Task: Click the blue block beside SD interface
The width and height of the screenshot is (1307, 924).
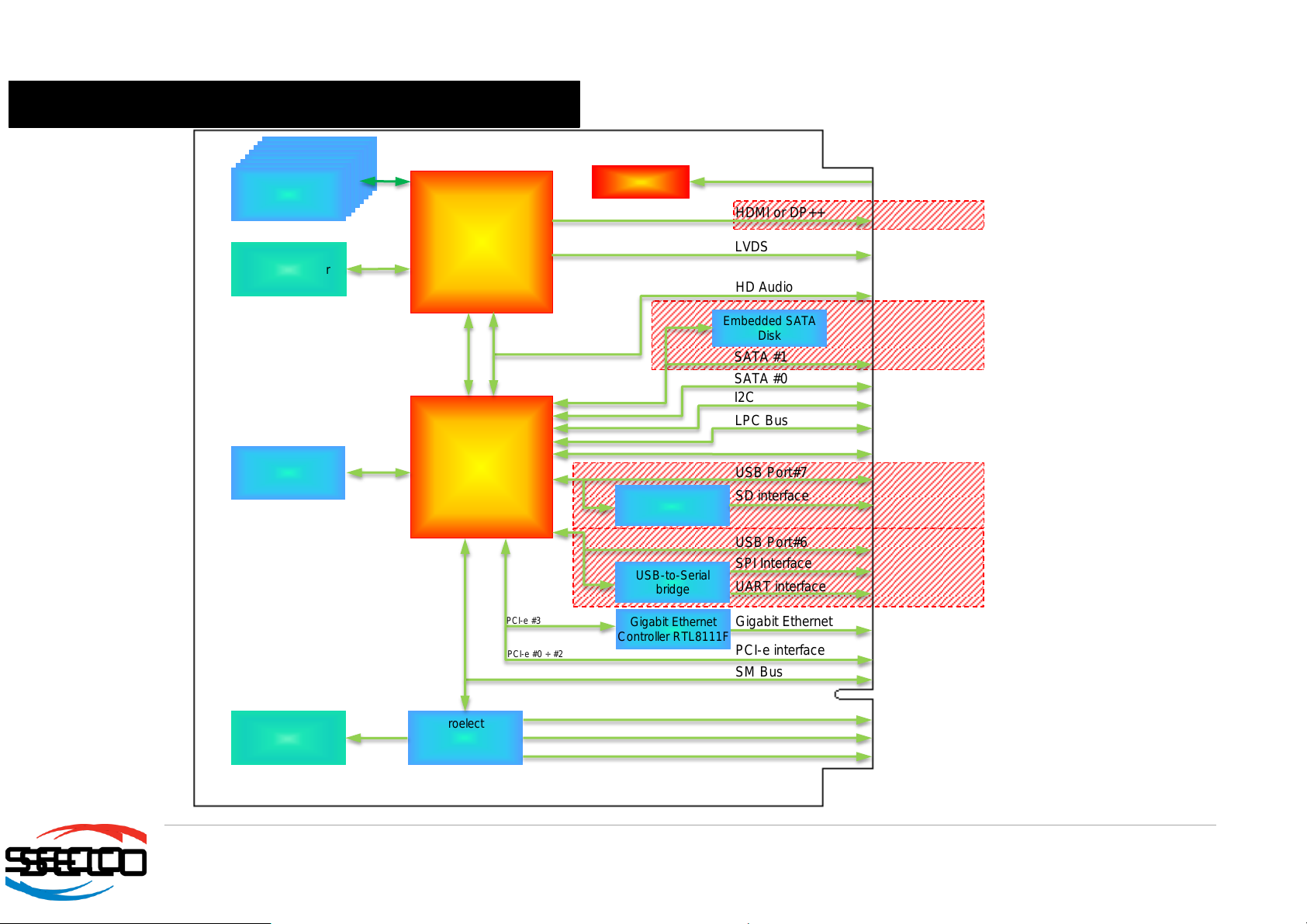Action: tap(673, 506)
